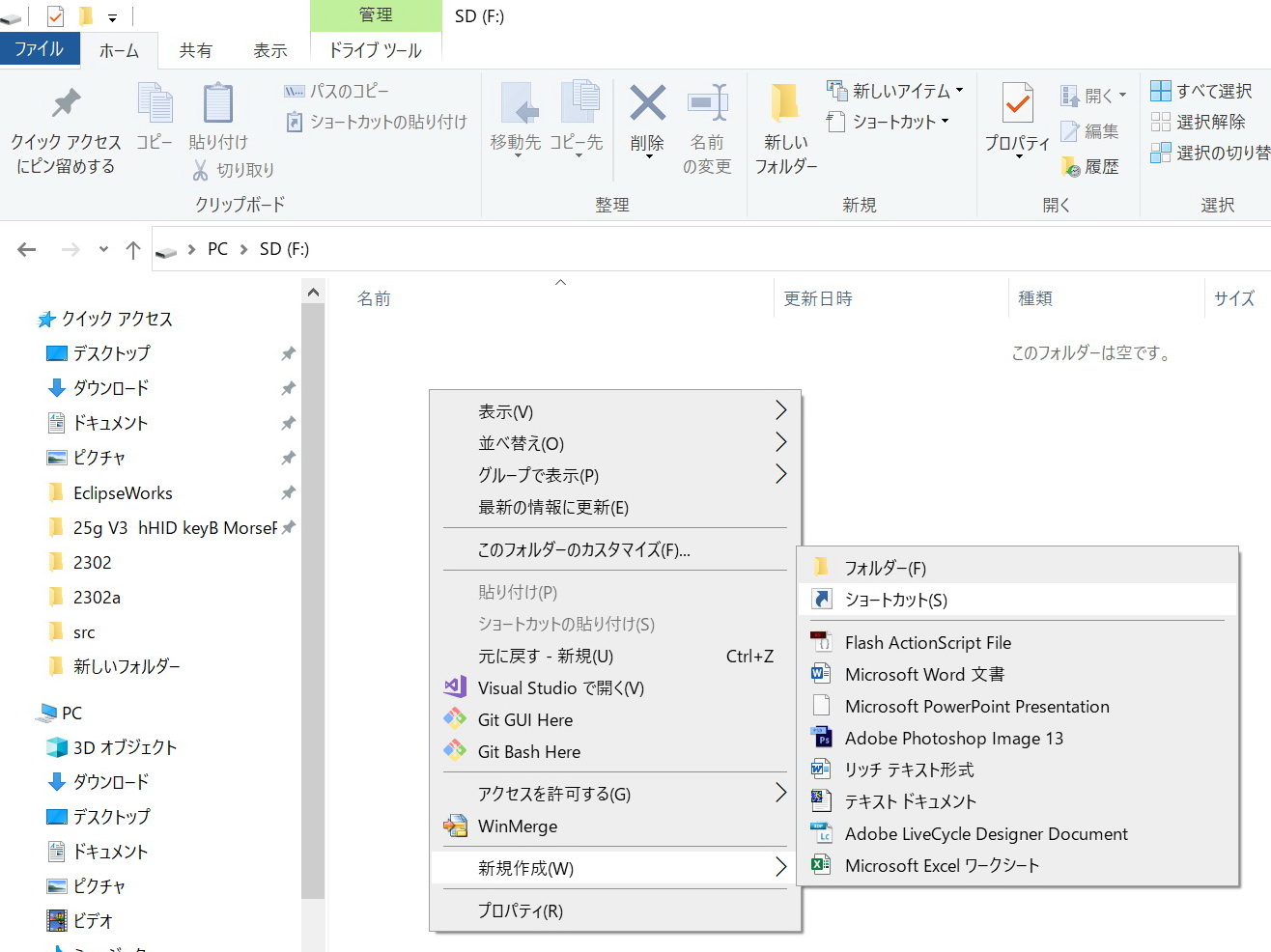Open recent locations dropdown beside forward arrow
1271x952 pixels.
pos(103,249)
